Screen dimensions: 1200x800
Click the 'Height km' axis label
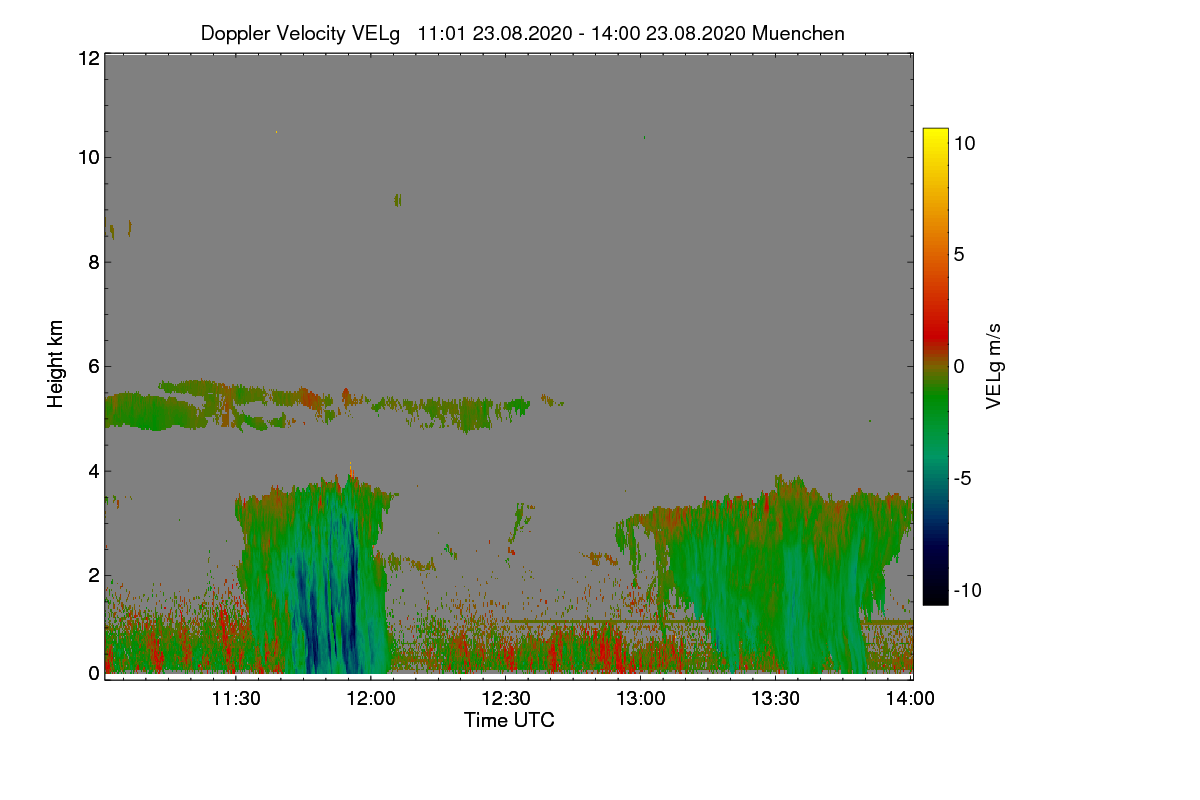pyautogui.click(x=56, y=364)
